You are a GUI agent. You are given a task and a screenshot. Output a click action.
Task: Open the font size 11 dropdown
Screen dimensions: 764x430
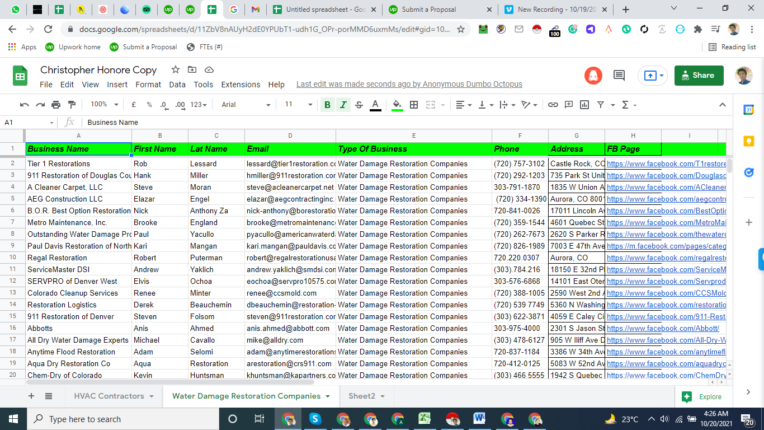tap(298, 104)
